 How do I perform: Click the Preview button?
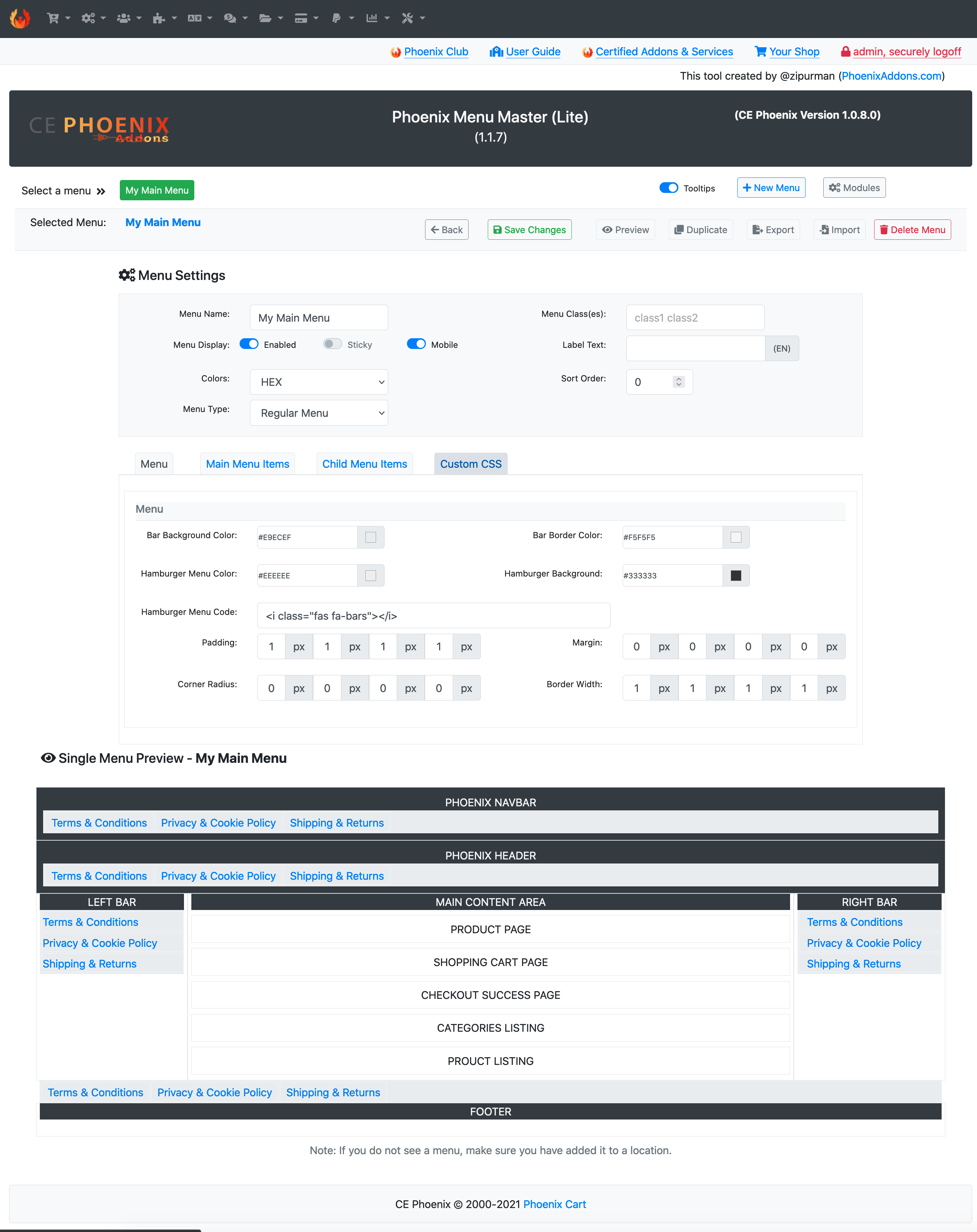pos(625,230)
